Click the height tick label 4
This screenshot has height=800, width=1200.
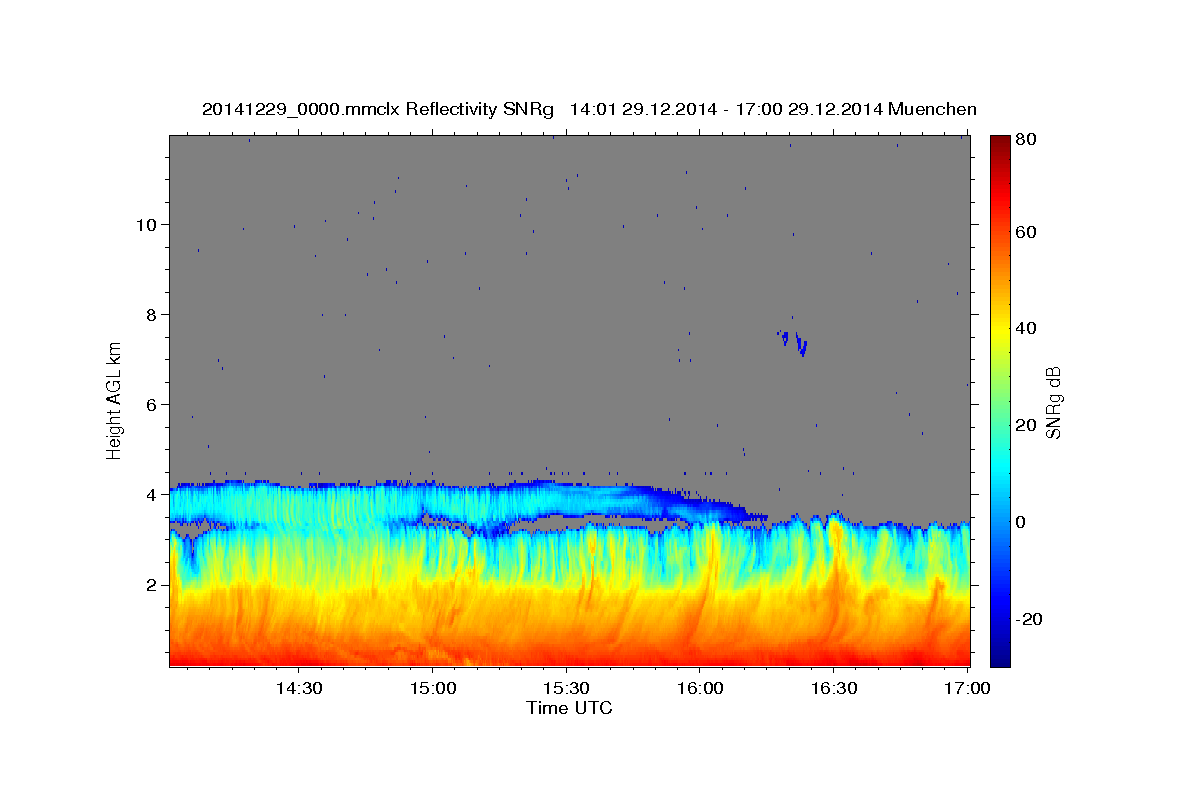tap(152, 494)
